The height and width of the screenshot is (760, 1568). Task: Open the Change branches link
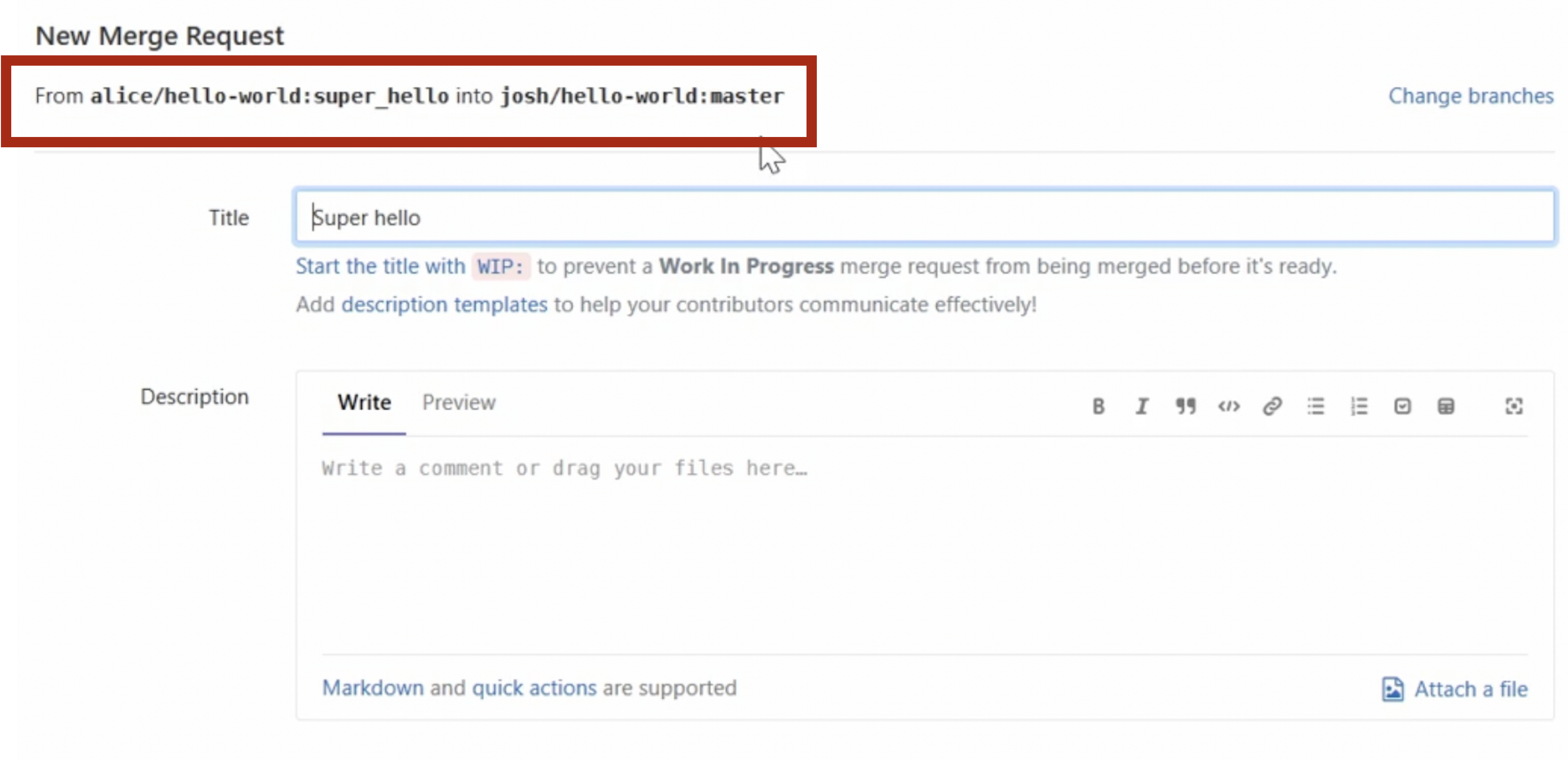click(x=1470, y=96)
